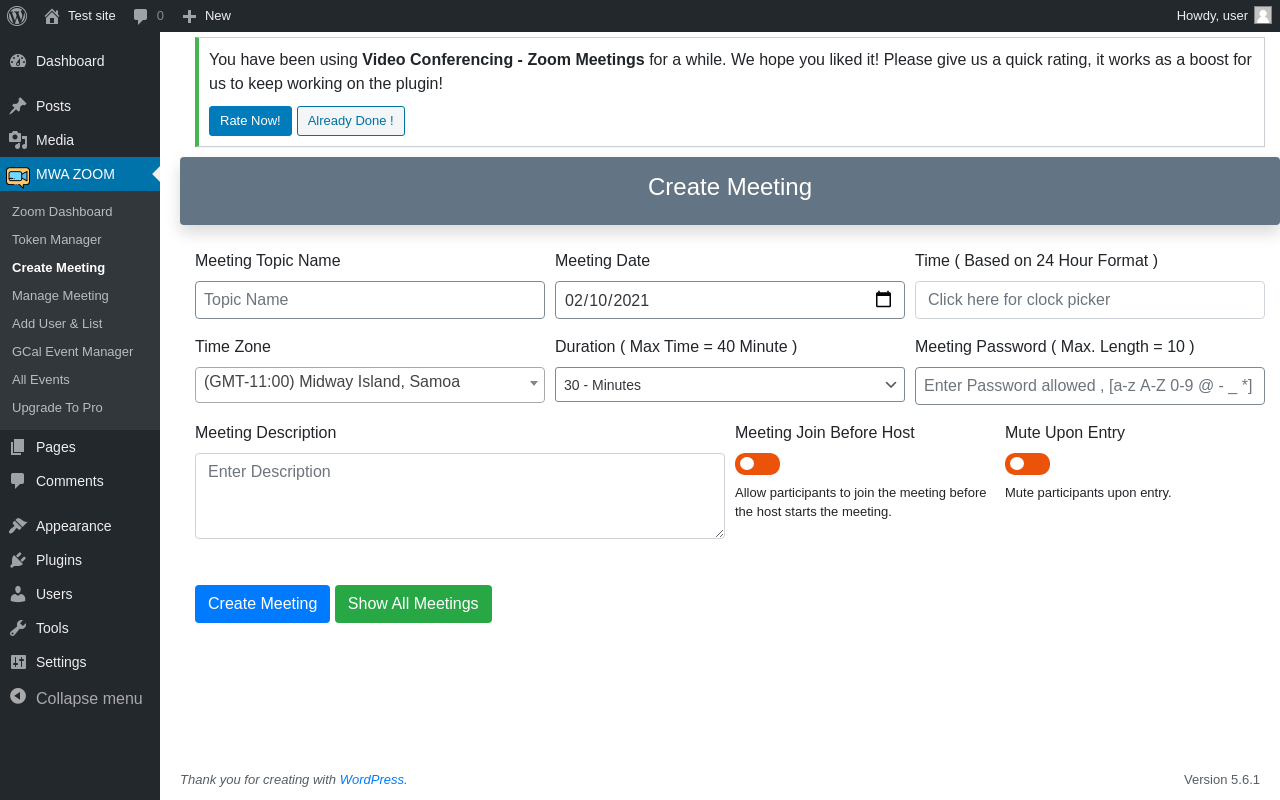Open GCal Event Manager submenu item

coord(72,352)
